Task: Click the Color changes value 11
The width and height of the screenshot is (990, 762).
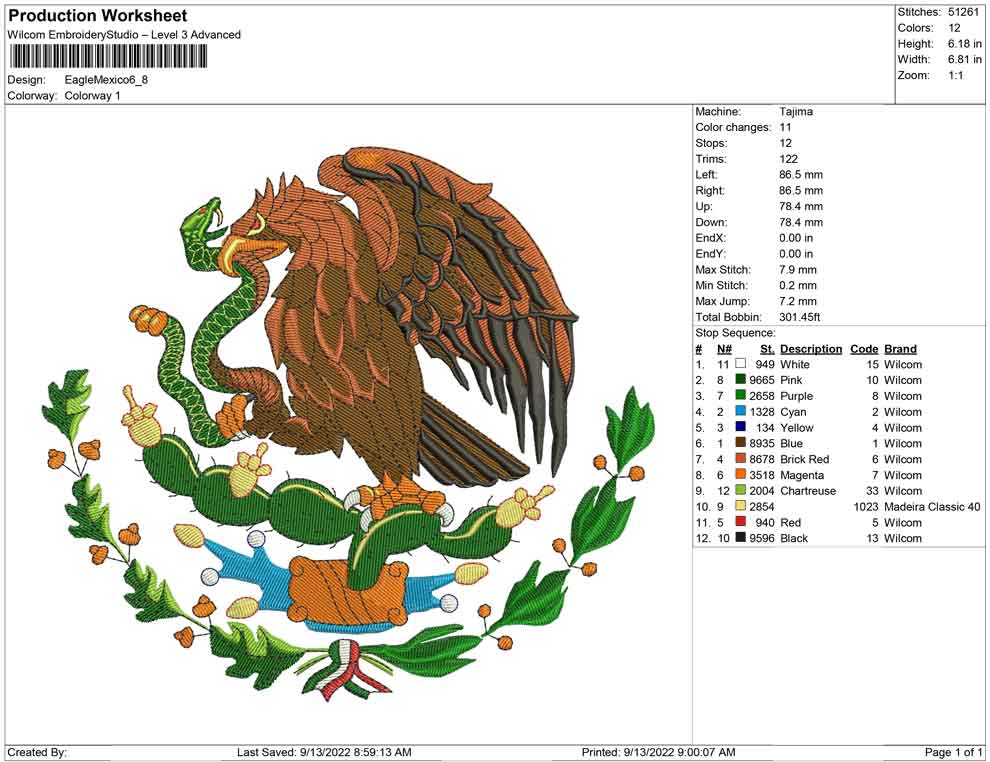Action: point(785,127)
